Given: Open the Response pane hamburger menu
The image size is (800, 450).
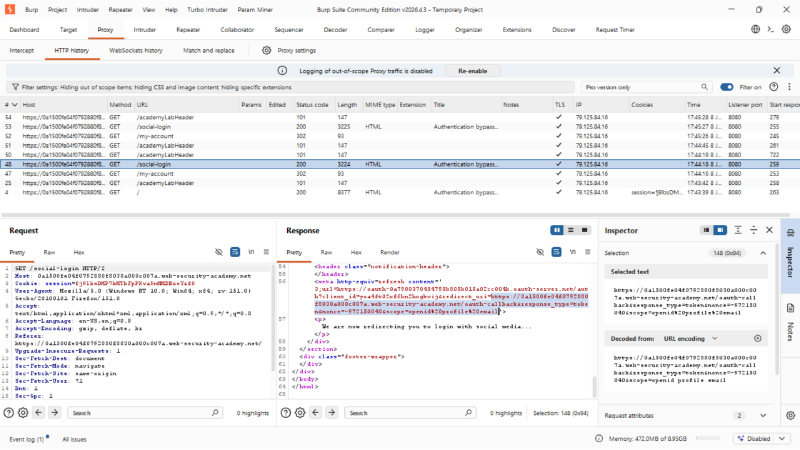Looking at the screenshot, I should [x=588, y=252].
